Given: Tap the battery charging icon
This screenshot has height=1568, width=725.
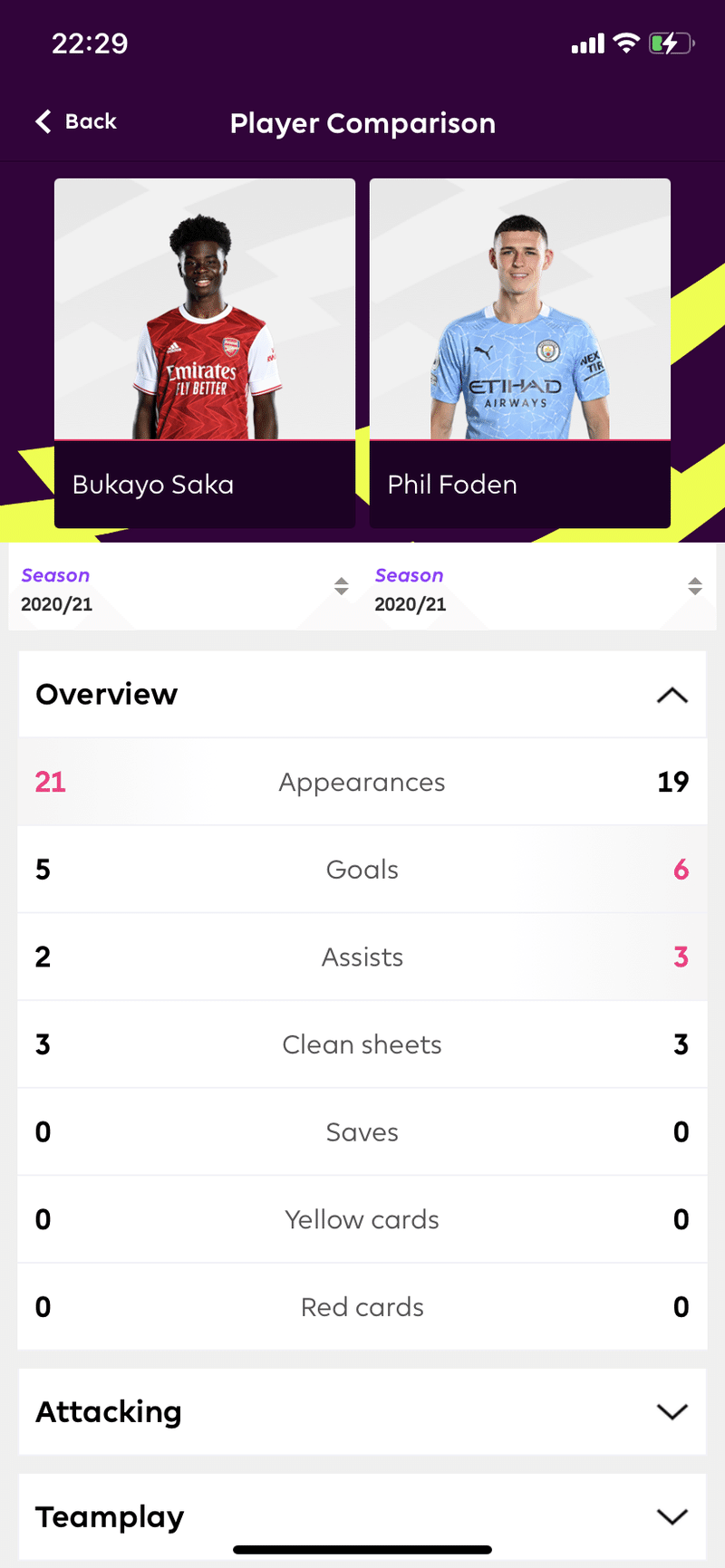Looking at the screenshot, I should pos(672,43).
